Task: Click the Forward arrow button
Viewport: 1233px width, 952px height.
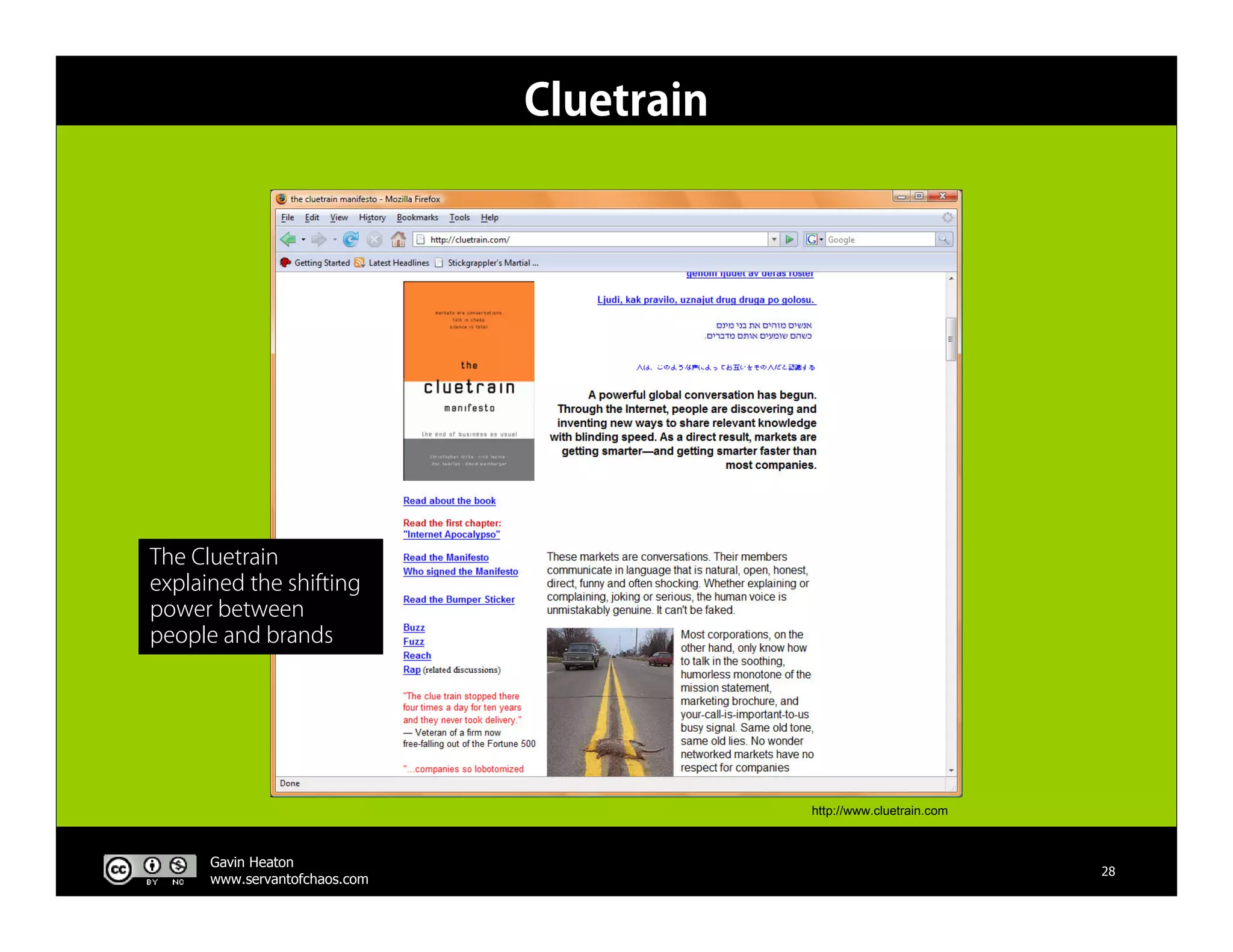Action: [x=319, y=240]
